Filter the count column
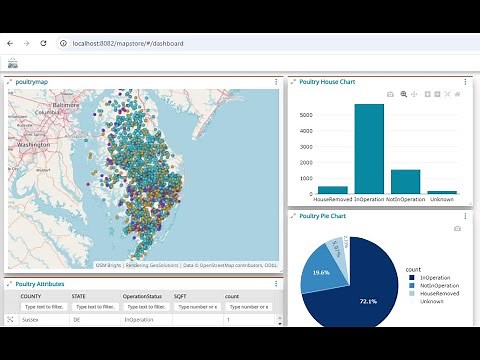The image size is (480, 360). pyautogui.click(x=249, y=307)
